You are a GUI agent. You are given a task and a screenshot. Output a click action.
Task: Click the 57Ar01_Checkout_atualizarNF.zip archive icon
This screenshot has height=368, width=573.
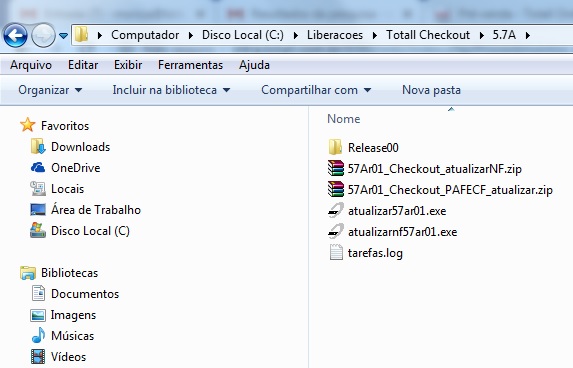336,168
